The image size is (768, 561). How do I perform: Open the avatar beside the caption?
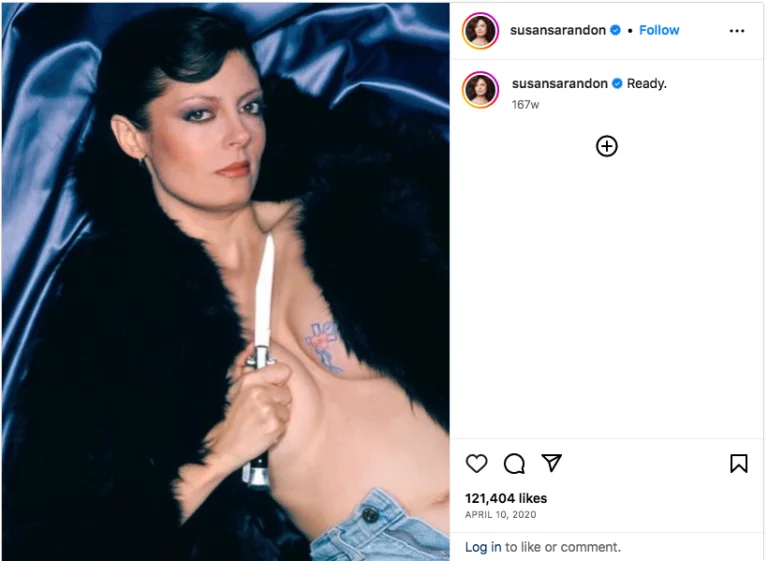[x=480, y=90]
